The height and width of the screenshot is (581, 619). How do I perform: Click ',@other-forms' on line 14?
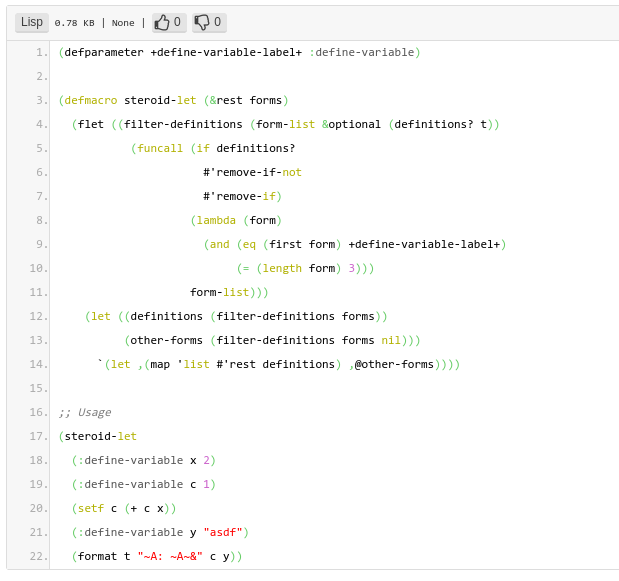(391, 364)
